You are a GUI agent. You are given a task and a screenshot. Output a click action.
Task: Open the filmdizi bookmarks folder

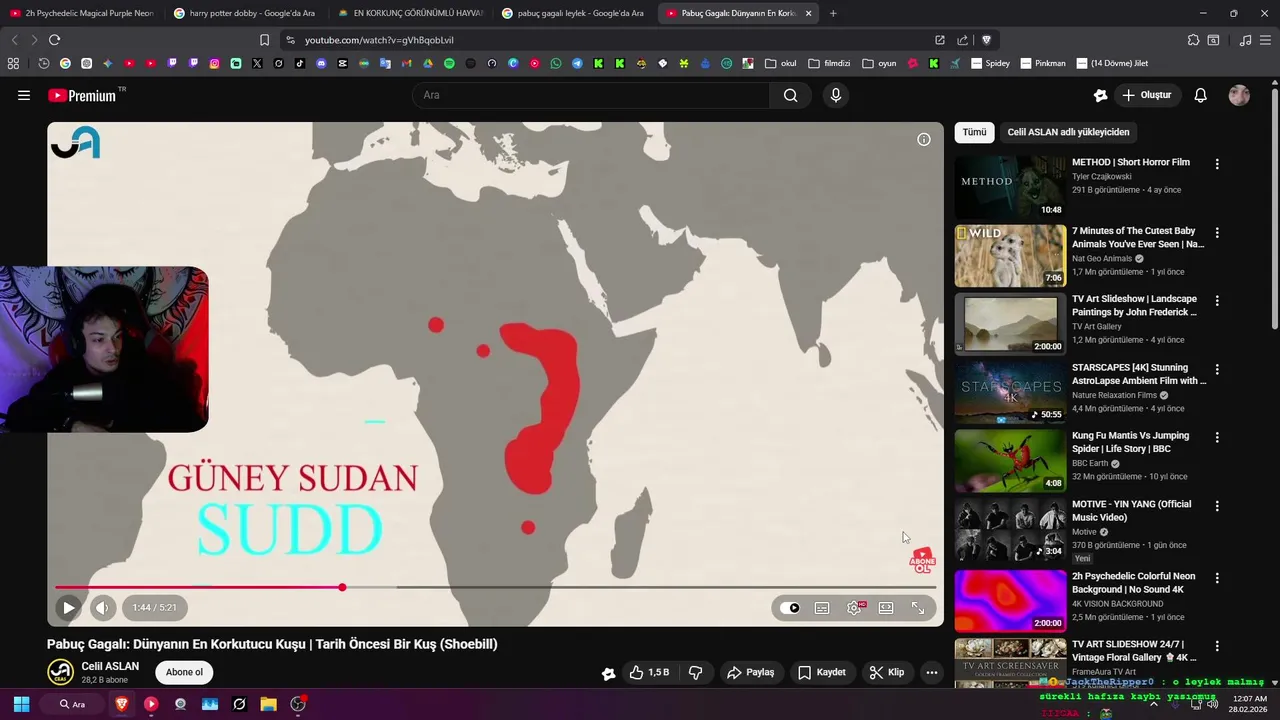coord(829,63)
